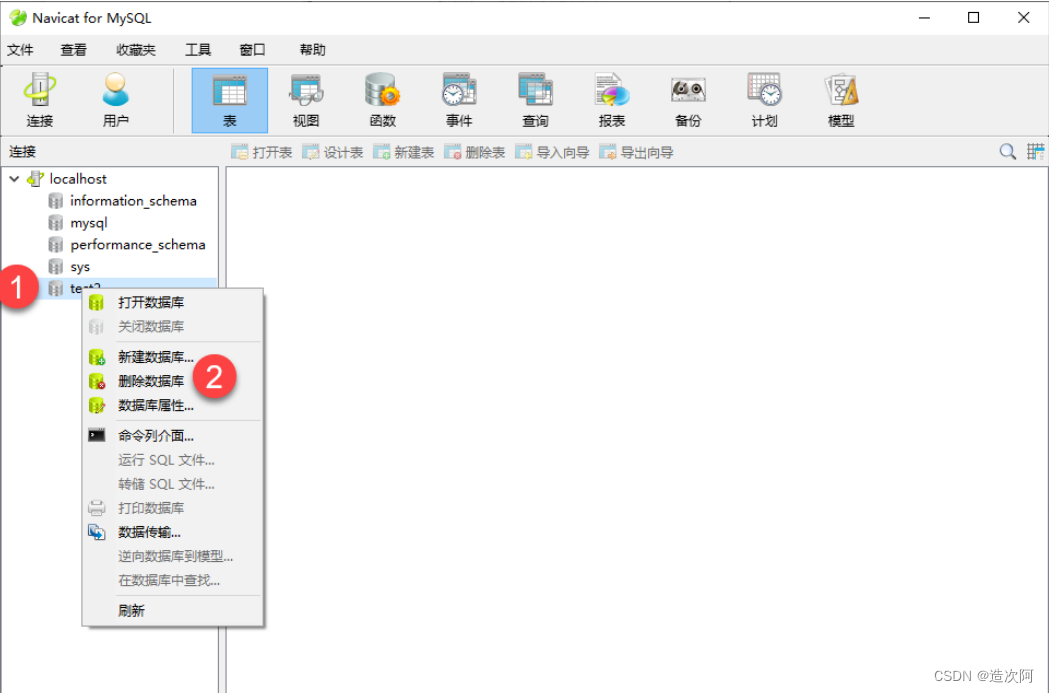Select the 事件 (Events) icon
The image size is (1049, 693).
[x=458, y=100]
